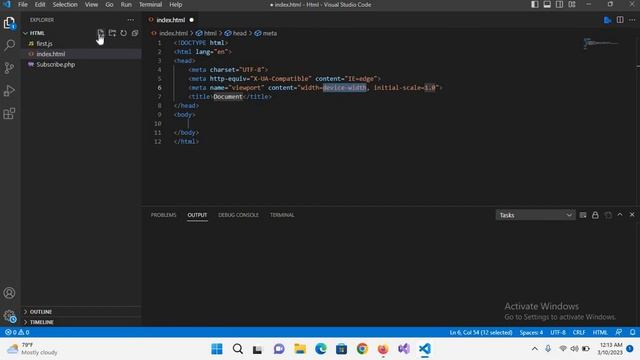The image size is (640, 360).
Task: Toggle Output scroll lock
Action: tap(595, 215)
